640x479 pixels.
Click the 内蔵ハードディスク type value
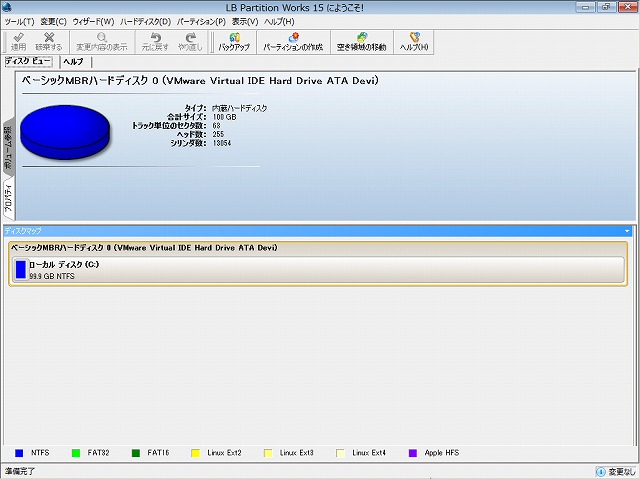click(x=240, y=108)
